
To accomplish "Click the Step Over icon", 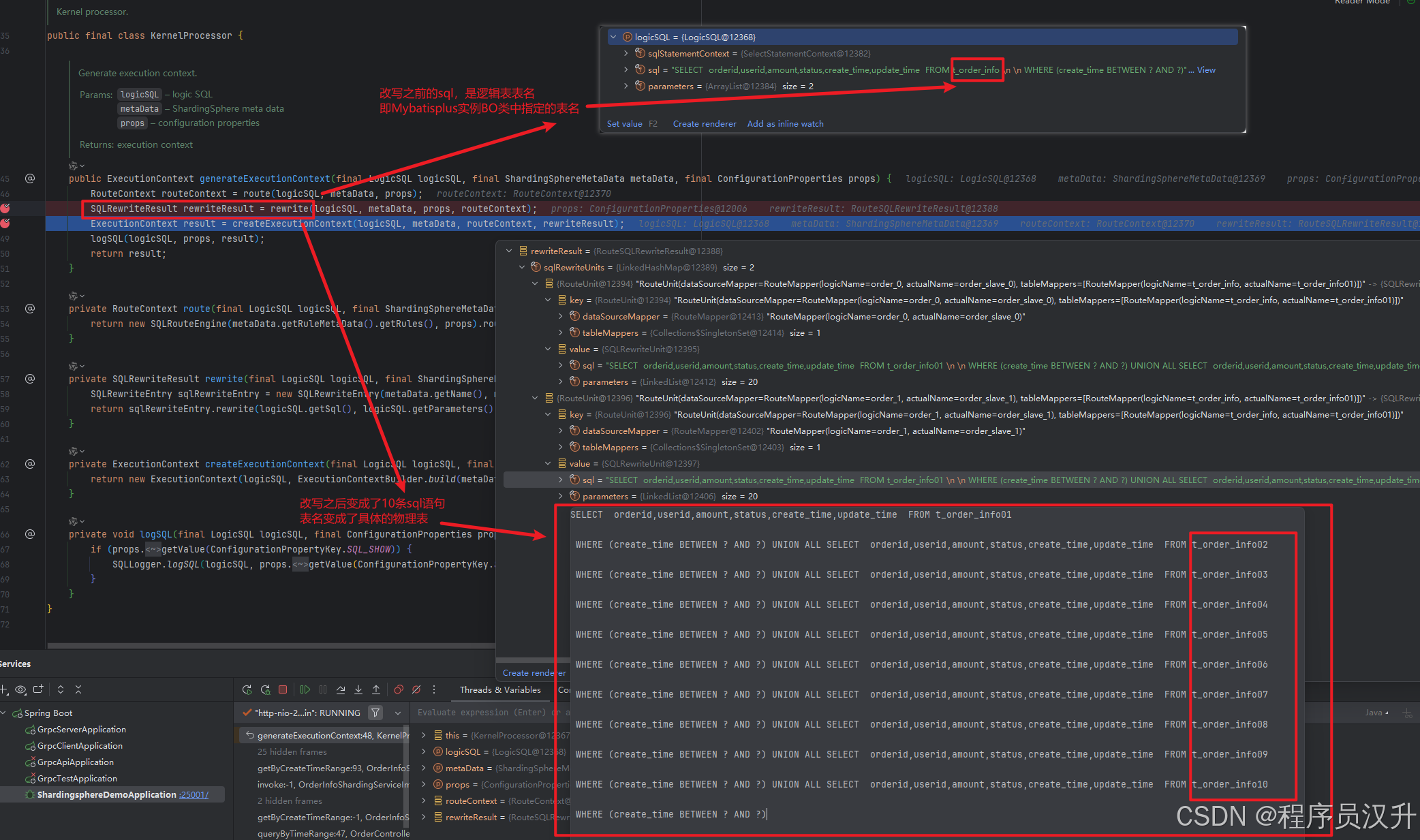I will click(341, 689).
